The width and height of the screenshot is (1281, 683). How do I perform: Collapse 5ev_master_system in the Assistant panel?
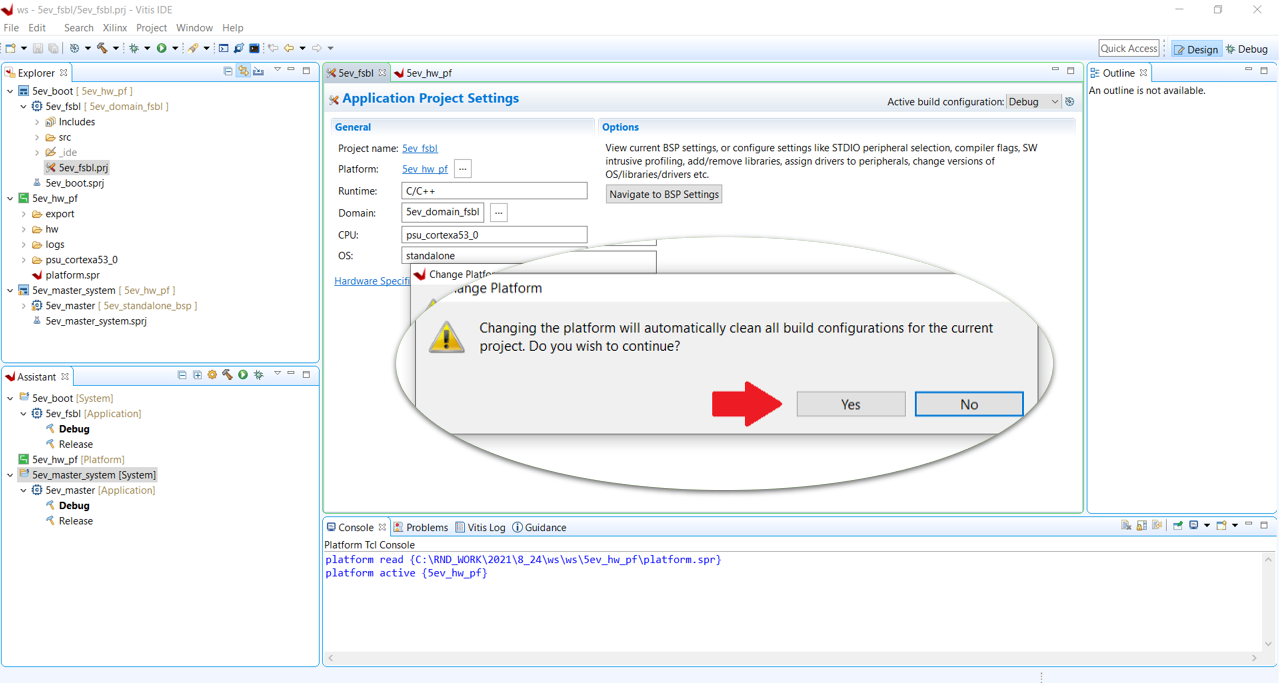(x=10, y=475)
